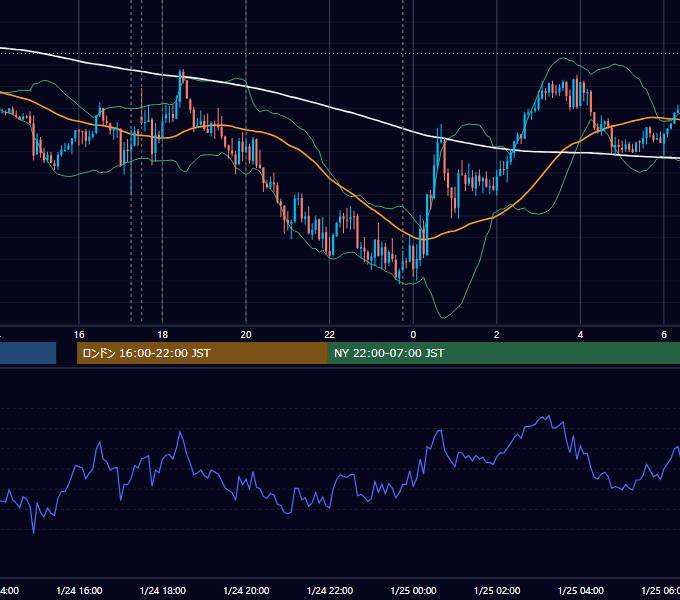
Task: Click the 6 hour label on price chart axis
Action: 664,335
